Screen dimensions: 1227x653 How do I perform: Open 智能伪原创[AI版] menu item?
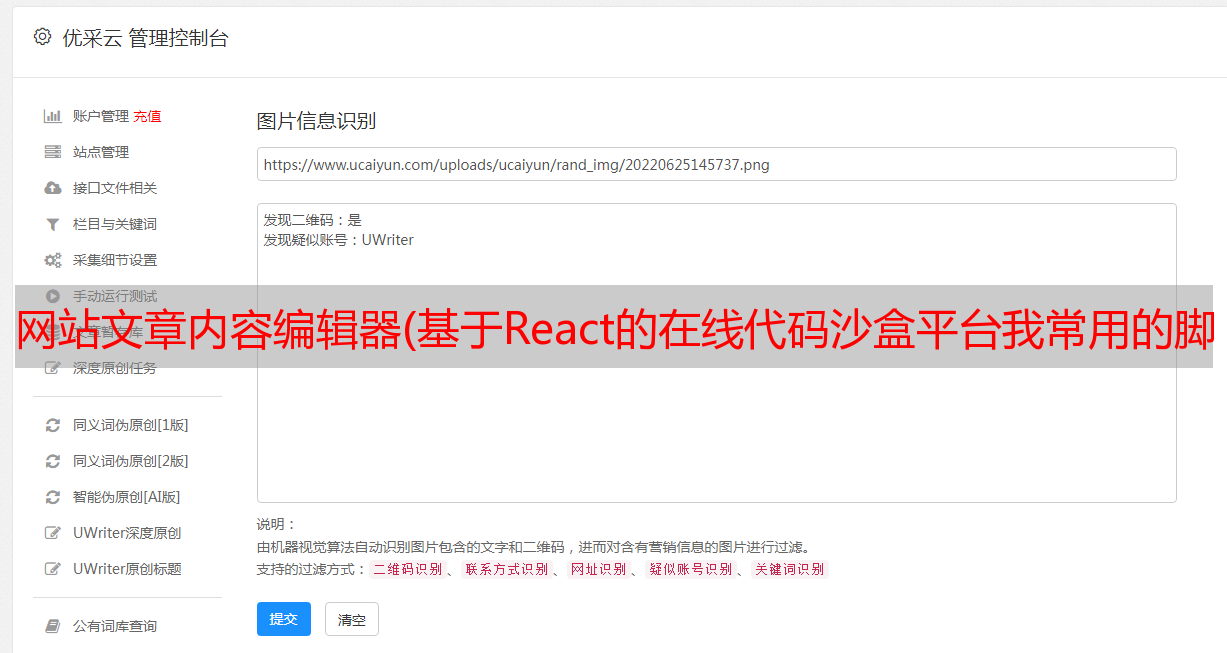coord(127,497)
